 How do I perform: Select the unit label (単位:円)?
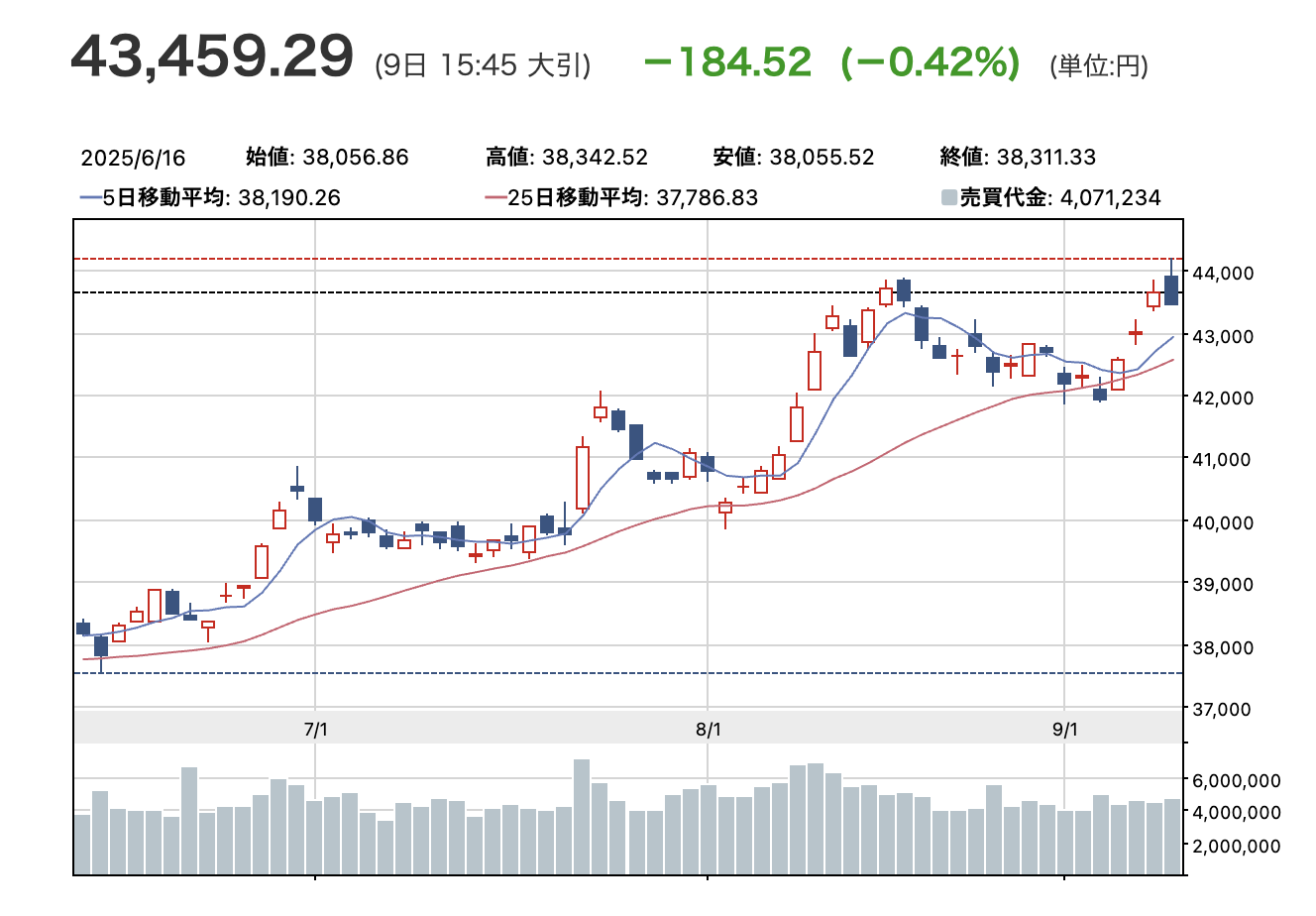[x=1099, y=66]
